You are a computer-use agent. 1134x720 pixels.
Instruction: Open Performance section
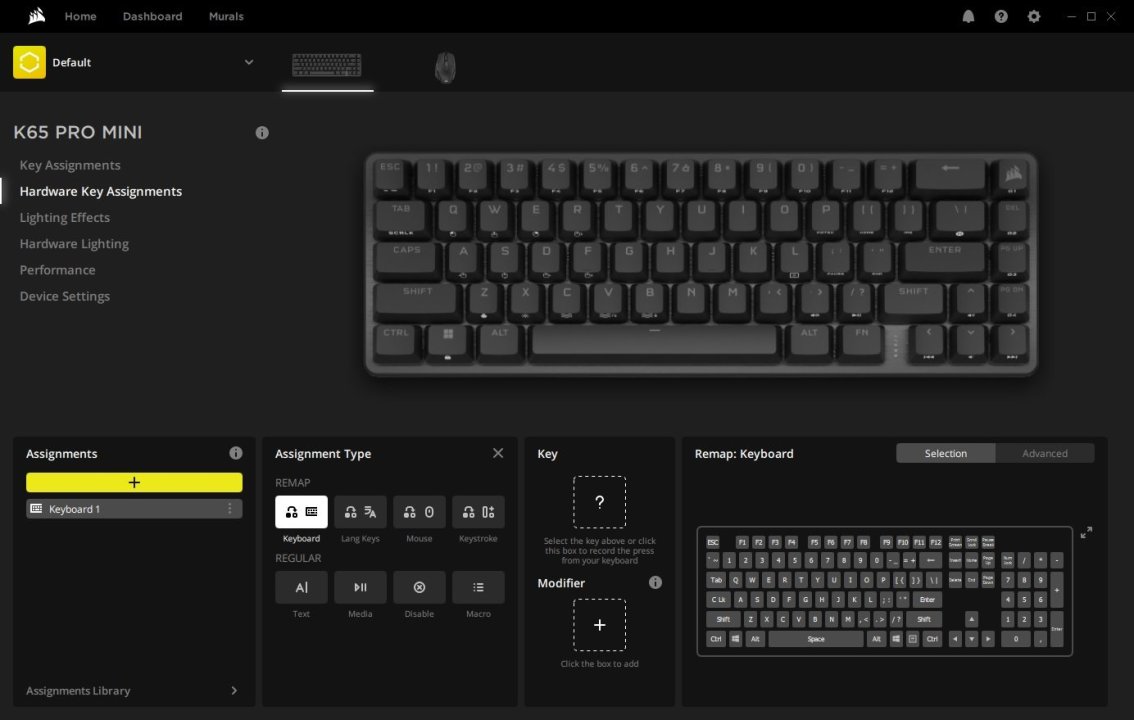tap(57, 270)
